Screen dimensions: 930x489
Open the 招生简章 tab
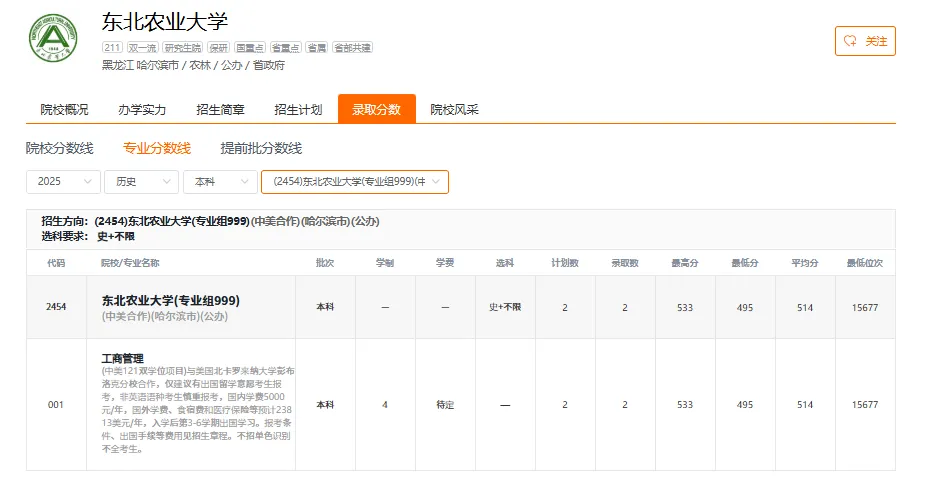[x=220, y=110]
